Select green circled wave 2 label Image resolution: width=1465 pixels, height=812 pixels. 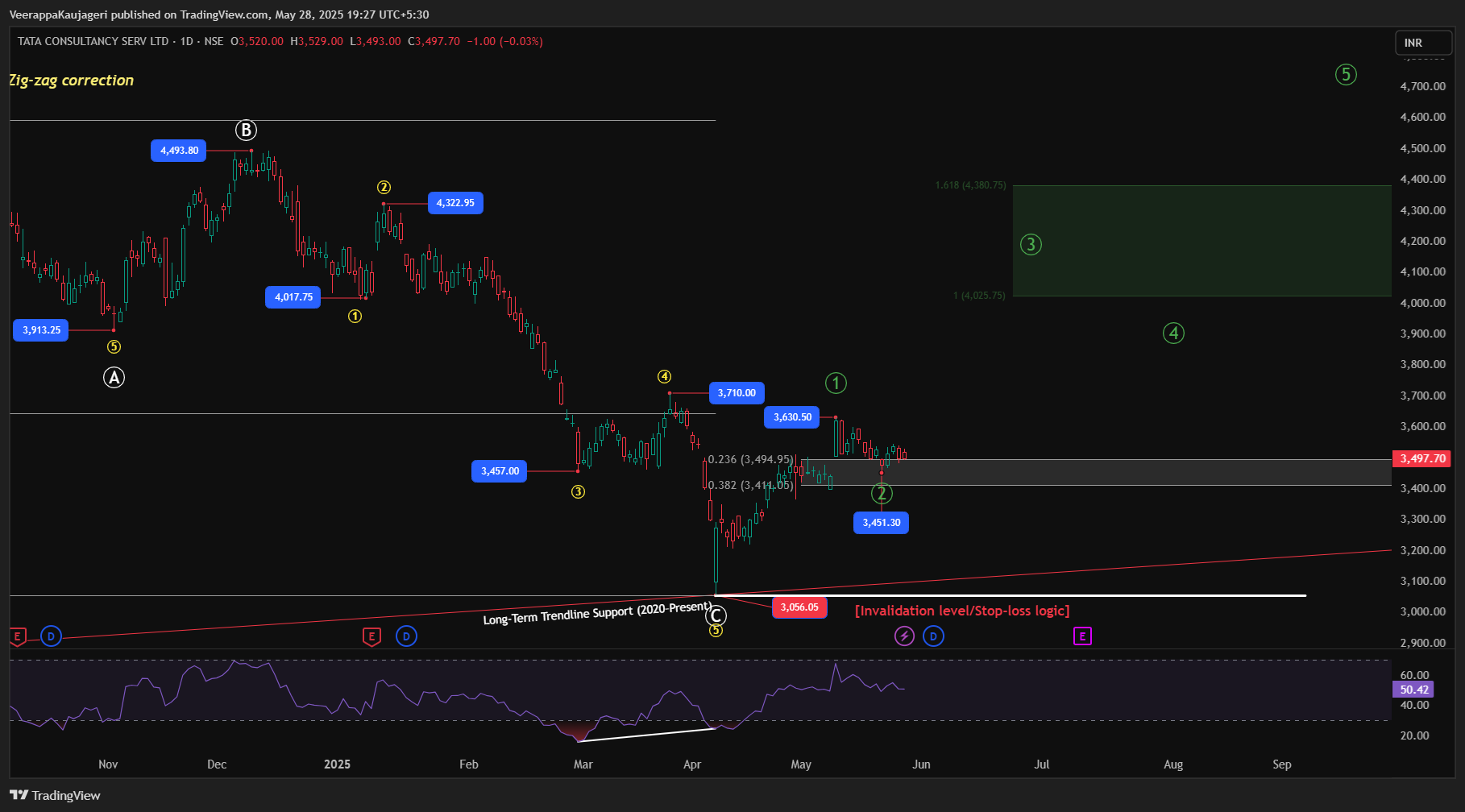pos(881,493)
